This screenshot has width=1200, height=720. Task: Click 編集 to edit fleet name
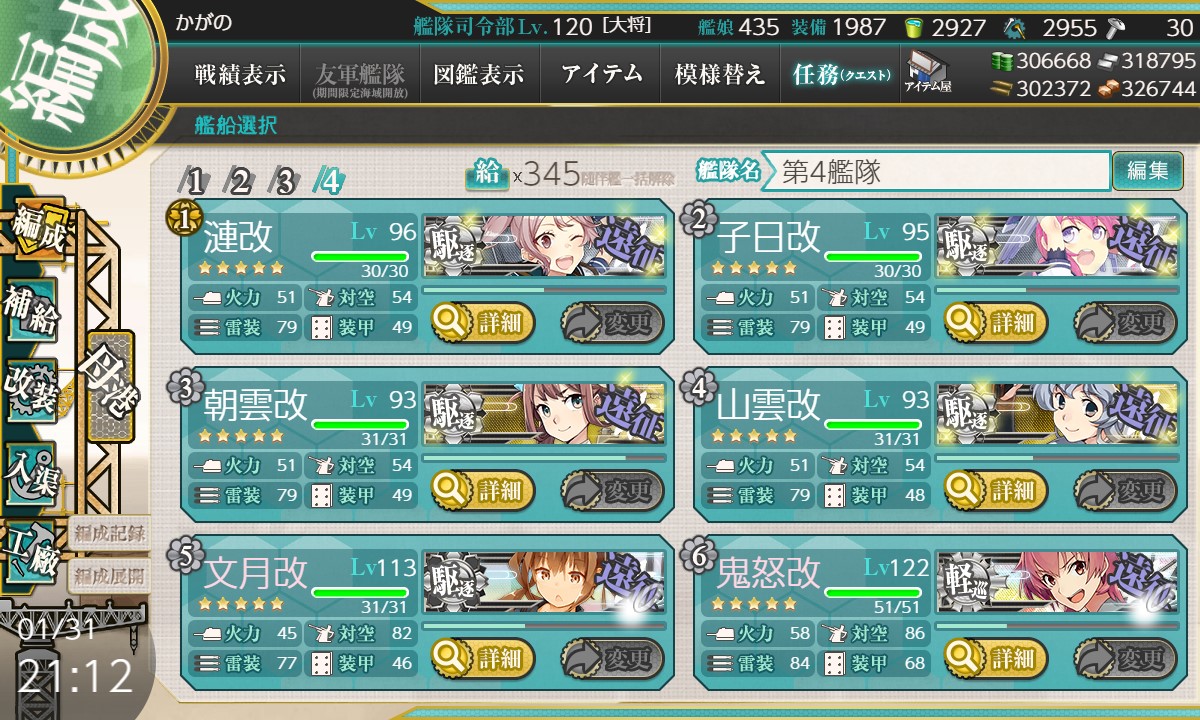tap(1147, 171)
